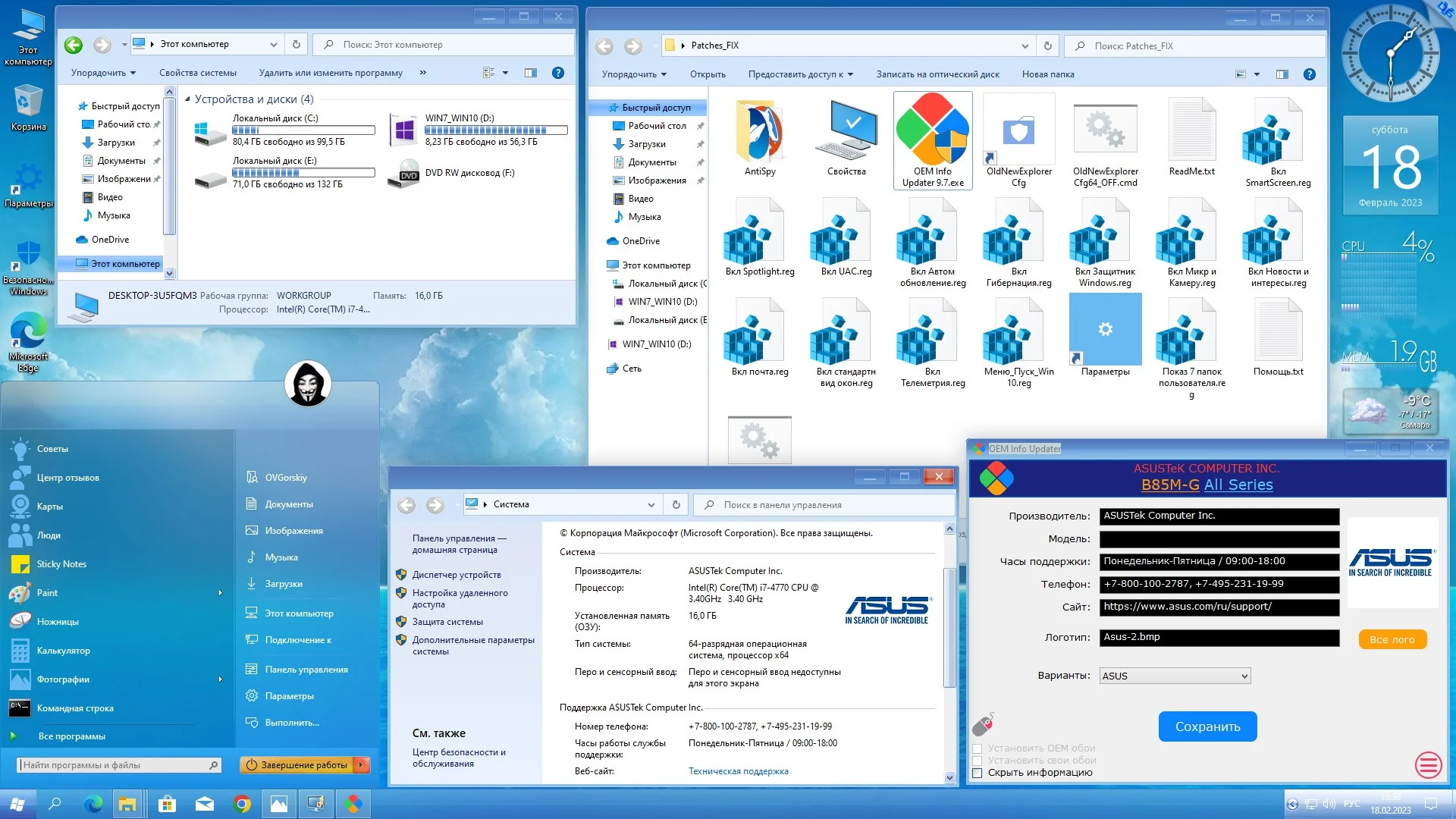Image resolution: width=1456 pixels, height=819 pixels.
Task: Click the red menu icon in OEM Info Updater
Action: click(x=1428, y=764)
